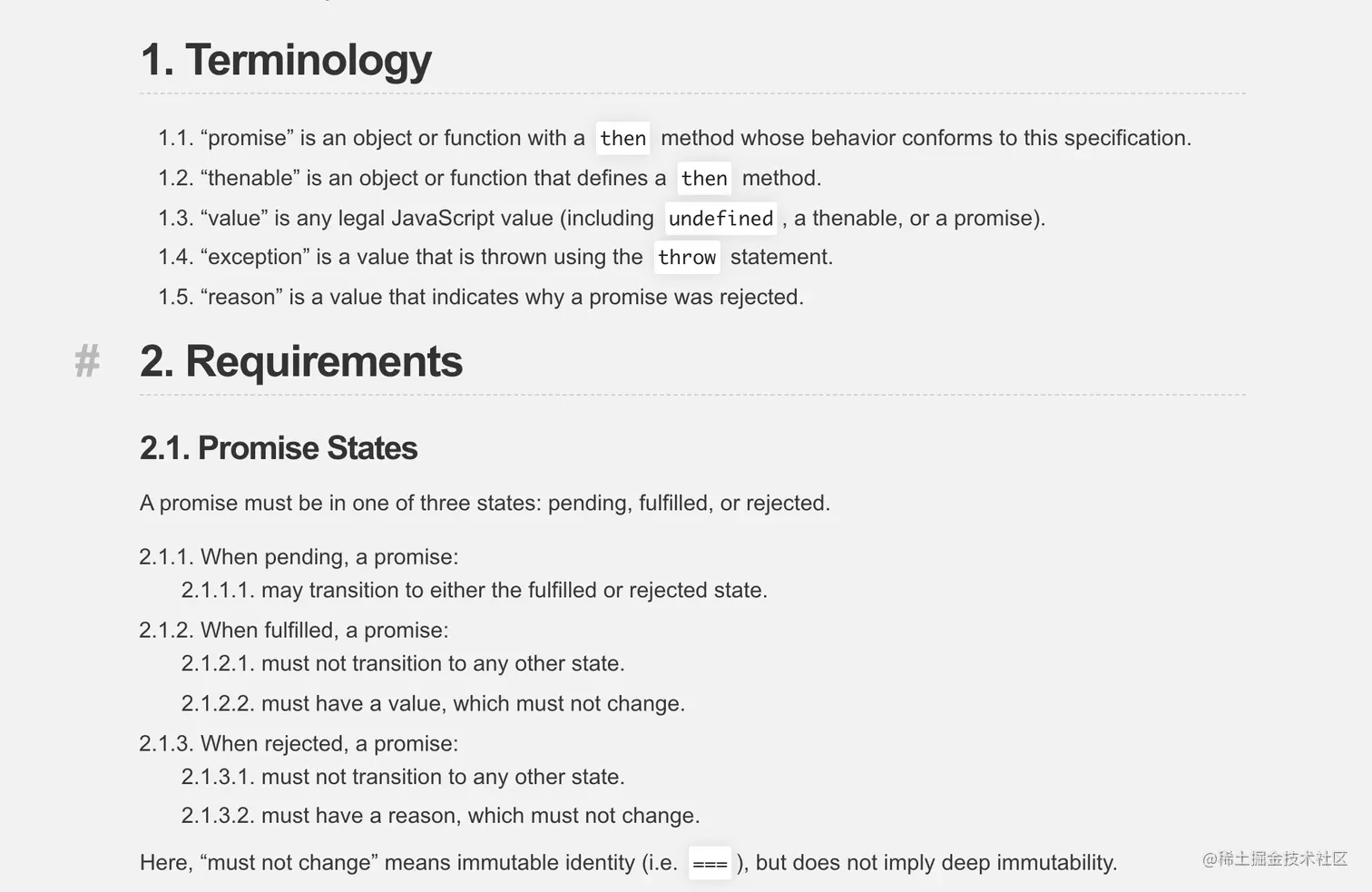Click item 1.5 defining "reason"
The width and height of the screenshot is (1372, 892).
(x=481, y=297)
